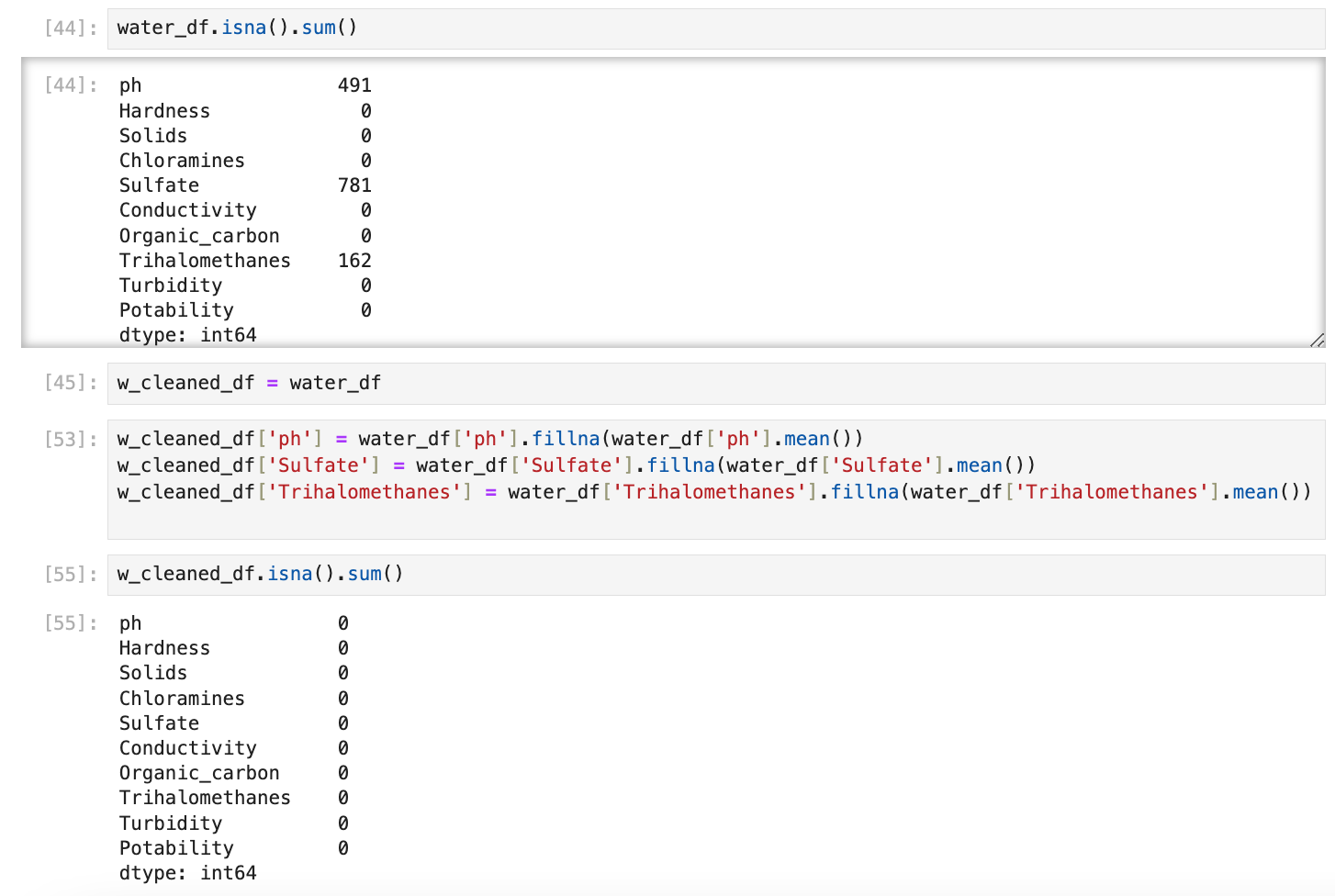Click the [55] output prompt label
The width and height of the screenshot is (1335, 896).
pyautogui.click(x=71, y=623)
